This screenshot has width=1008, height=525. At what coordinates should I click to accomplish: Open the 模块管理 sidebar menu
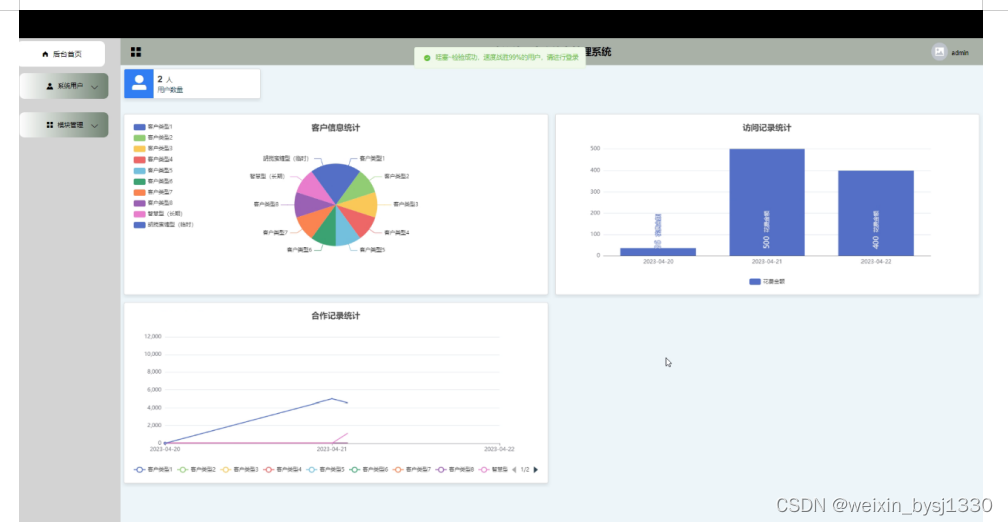tap(64, 125)
